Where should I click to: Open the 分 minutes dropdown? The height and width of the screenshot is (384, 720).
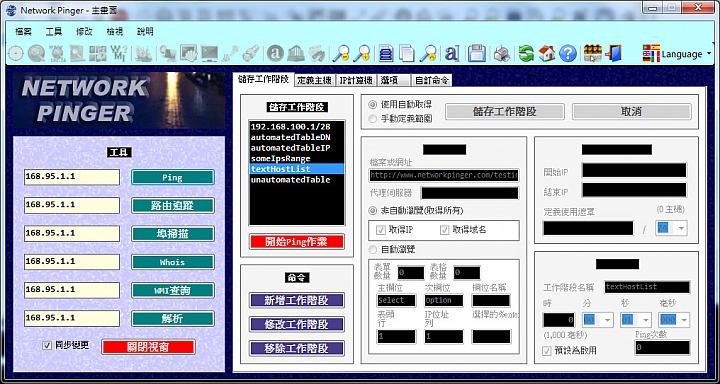607,320
